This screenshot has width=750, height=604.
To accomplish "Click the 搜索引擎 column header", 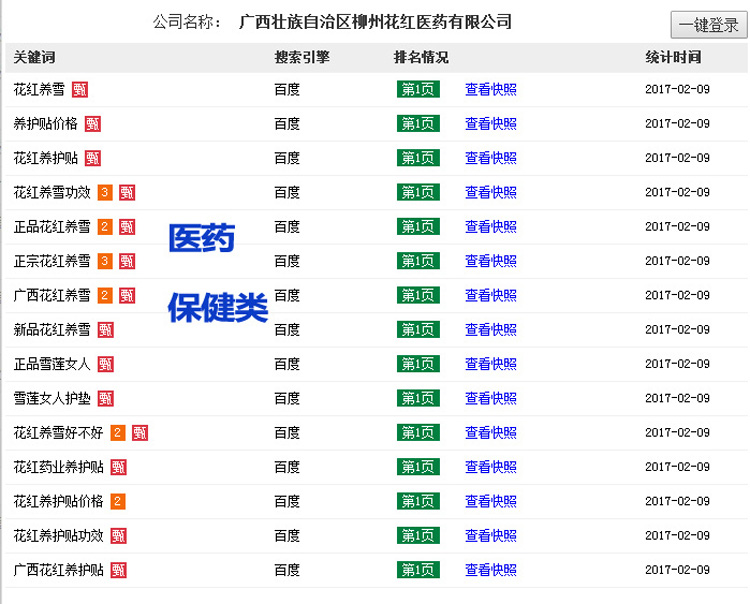I will (x=302, y=57).
